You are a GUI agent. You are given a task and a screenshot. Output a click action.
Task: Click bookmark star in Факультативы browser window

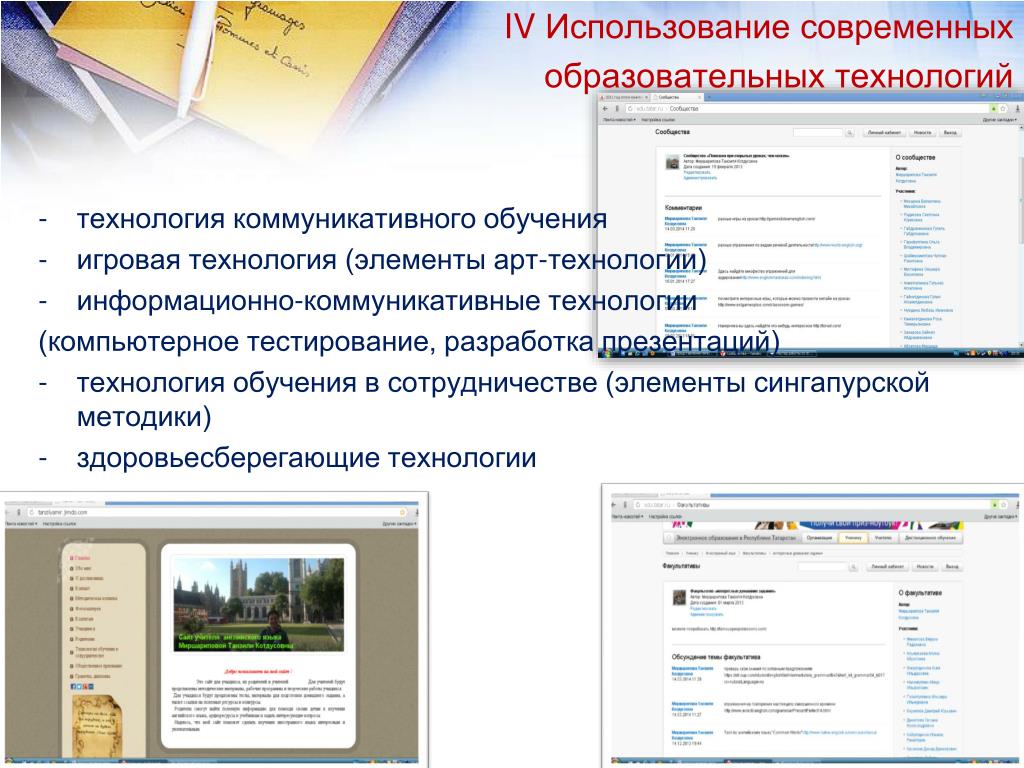point(1004,505)
